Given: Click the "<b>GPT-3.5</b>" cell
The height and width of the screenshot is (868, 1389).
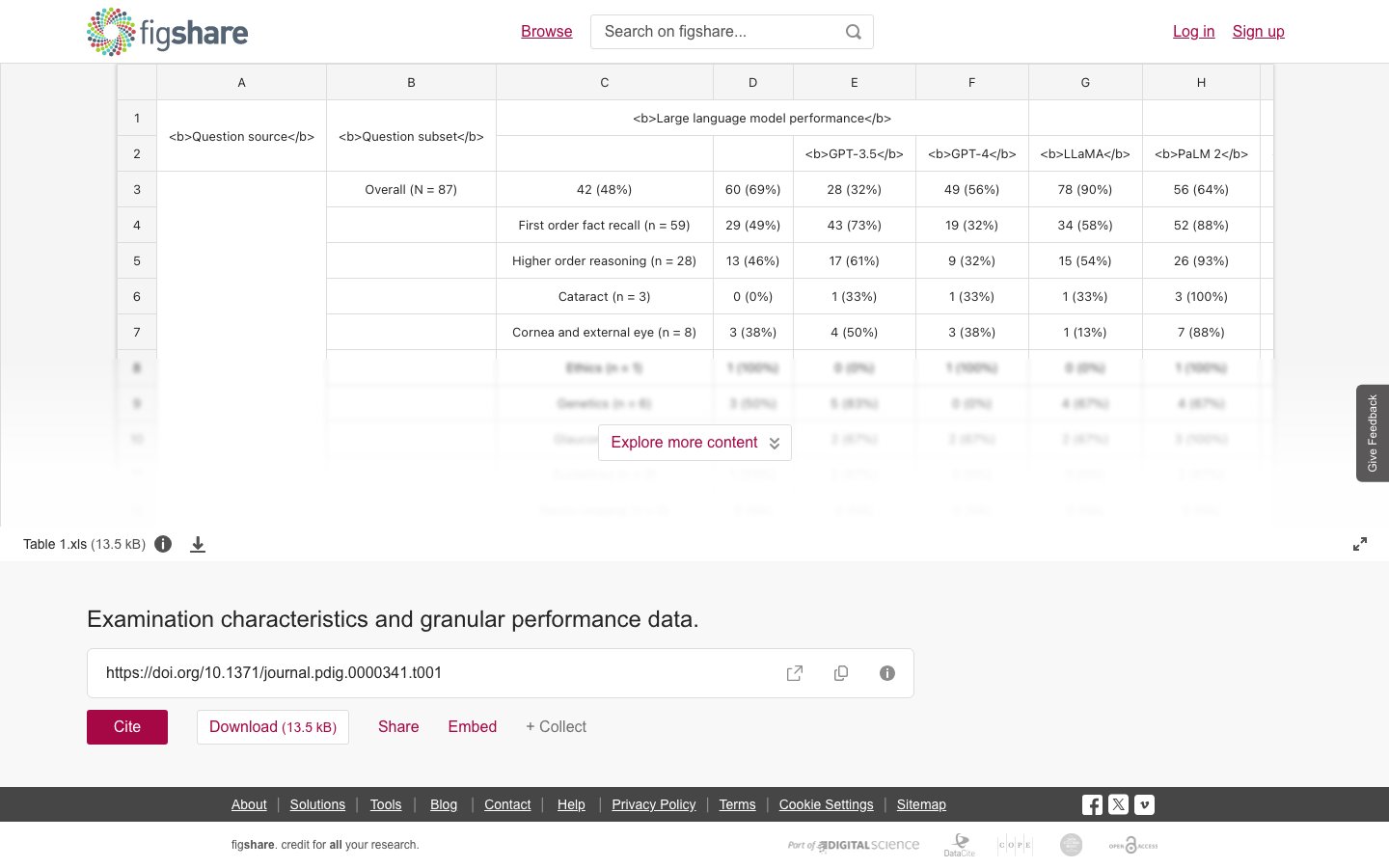Looking at the screenshot, I should coord(855,154).
